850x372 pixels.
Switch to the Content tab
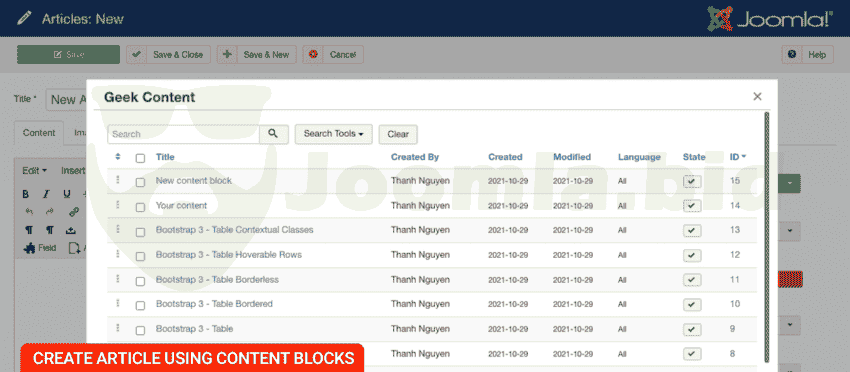[39, 133]
